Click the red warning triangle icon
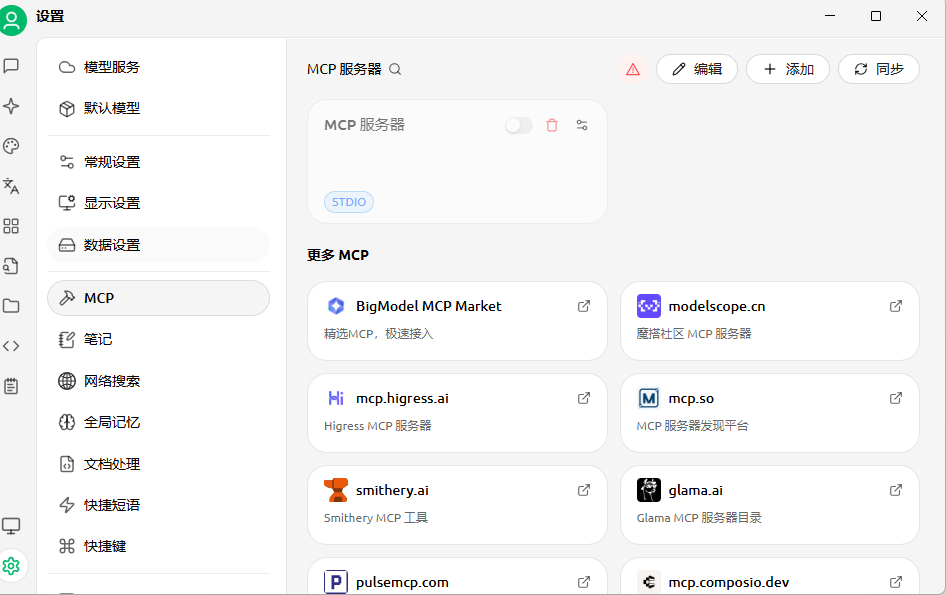946x595 pixels. (x=633, y=69)
